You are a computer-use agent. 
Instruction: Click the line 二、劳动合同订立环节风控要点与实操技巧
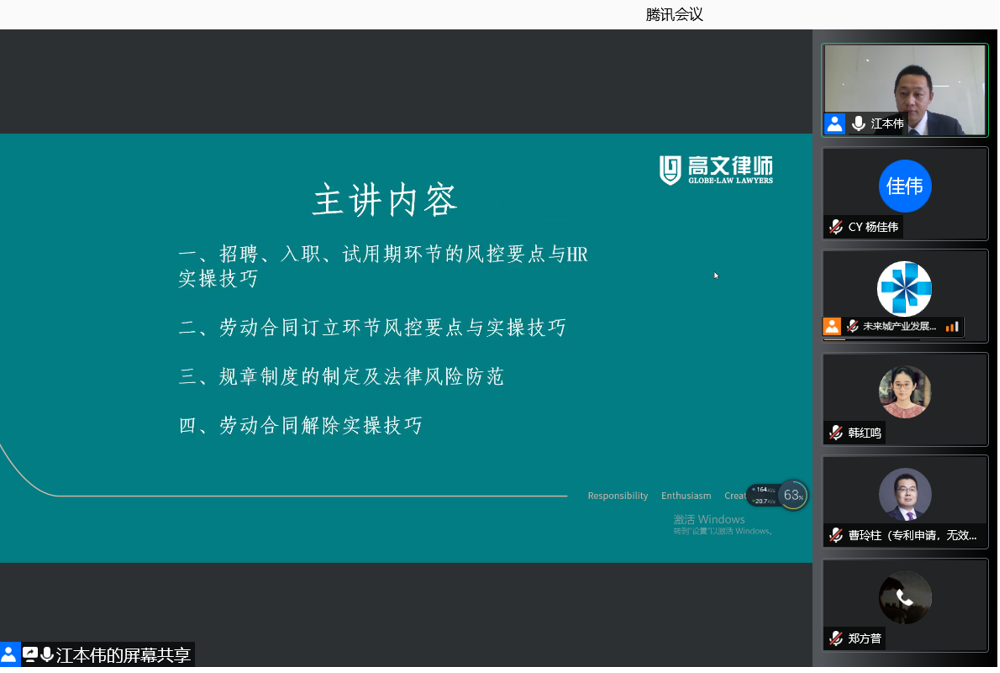[372, 327]
